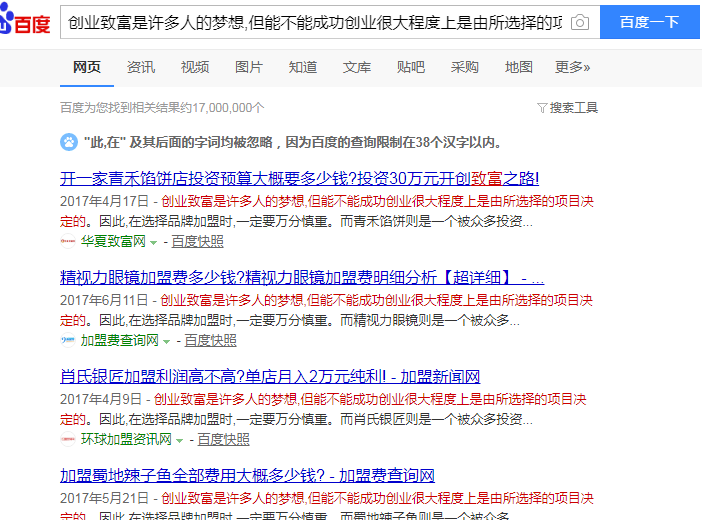Click the 百度为您找到相关结果约17,000,000个 text

pyautogui.click(x=162, y=108)
